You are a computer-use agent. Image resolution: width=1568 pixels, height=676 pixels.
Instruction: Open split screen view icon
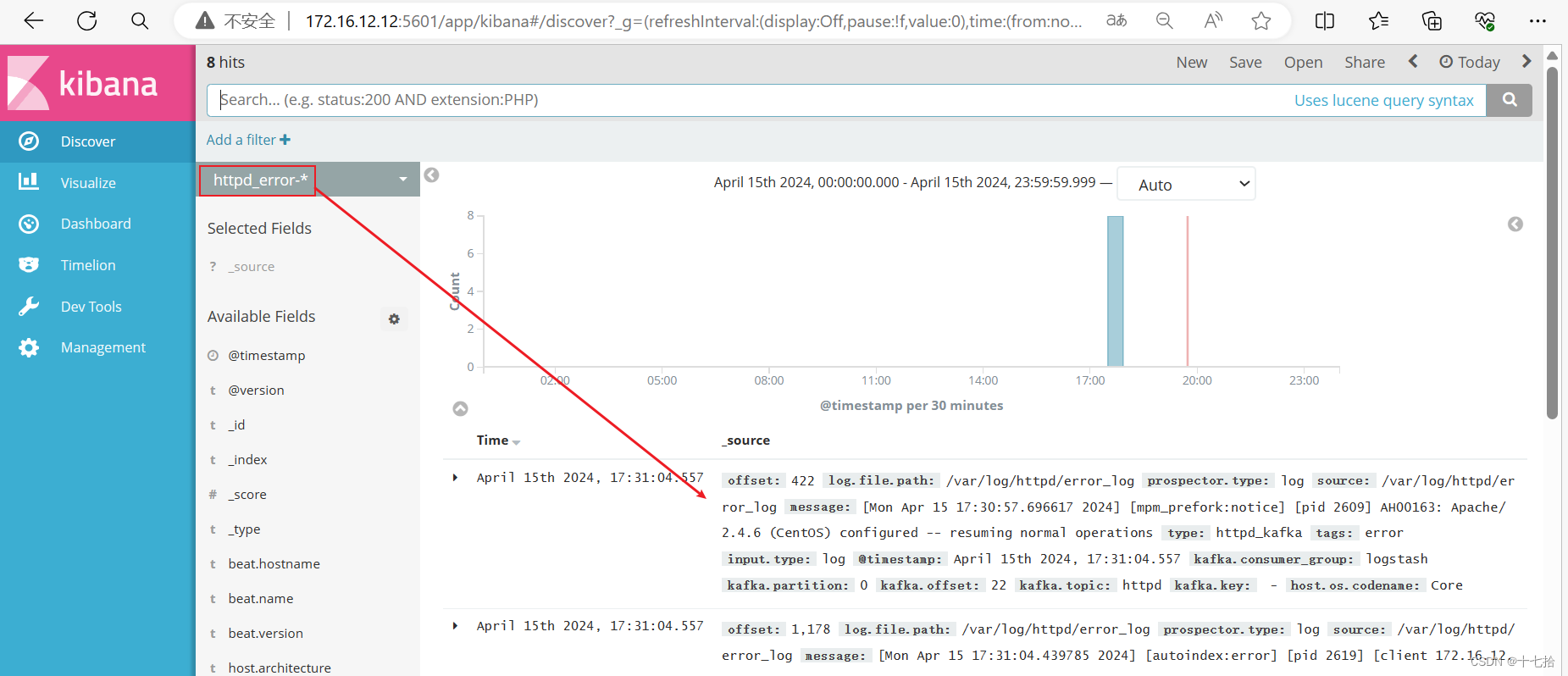tap(1325, 20)
